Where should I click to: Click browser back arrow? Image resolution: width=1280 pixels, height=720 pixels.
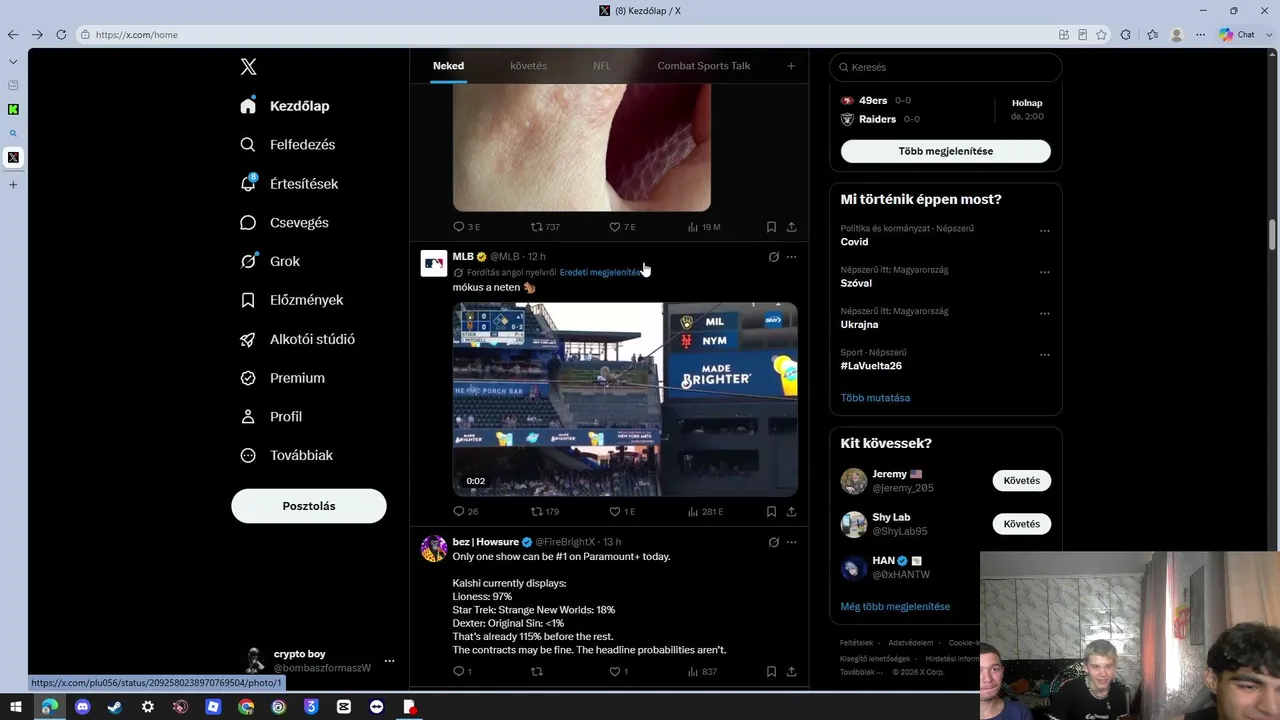(13, 34)
